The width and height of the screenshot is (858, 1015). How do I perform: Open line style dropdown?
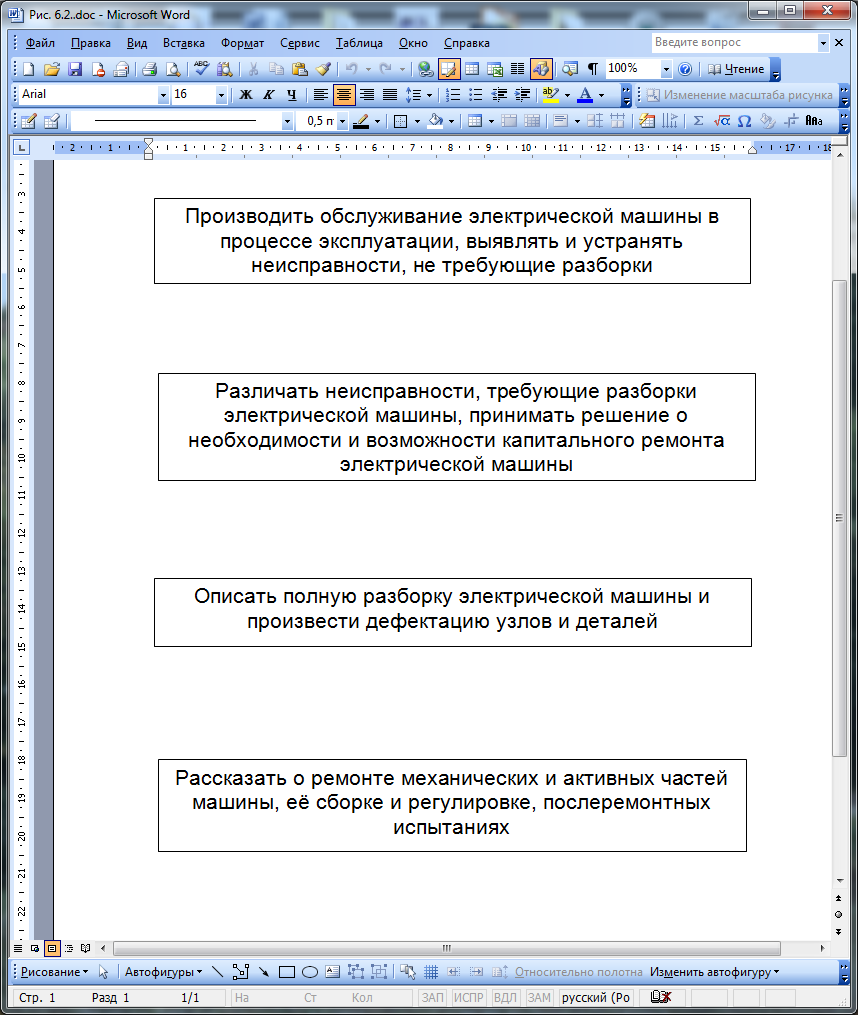(287, 121)
